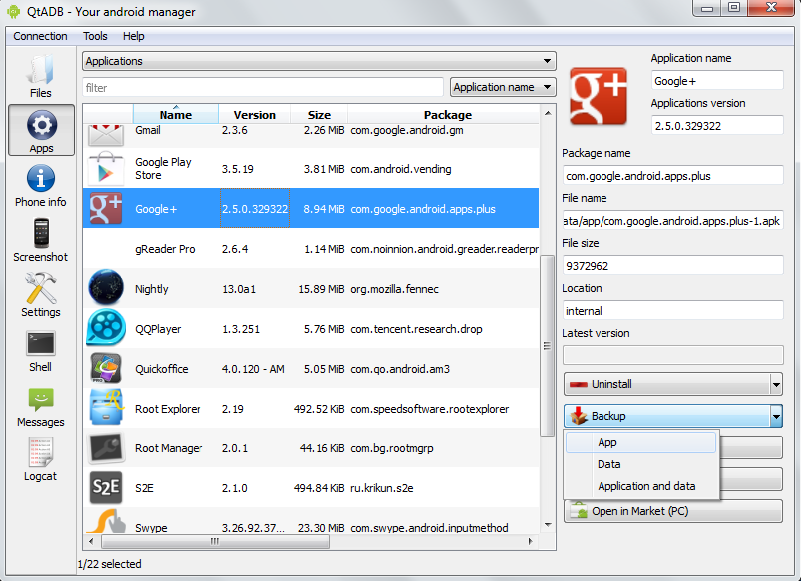The width and height of the screenshot is (801, 583).
Task: Click the filter text field
Action: tap(263, 87)
